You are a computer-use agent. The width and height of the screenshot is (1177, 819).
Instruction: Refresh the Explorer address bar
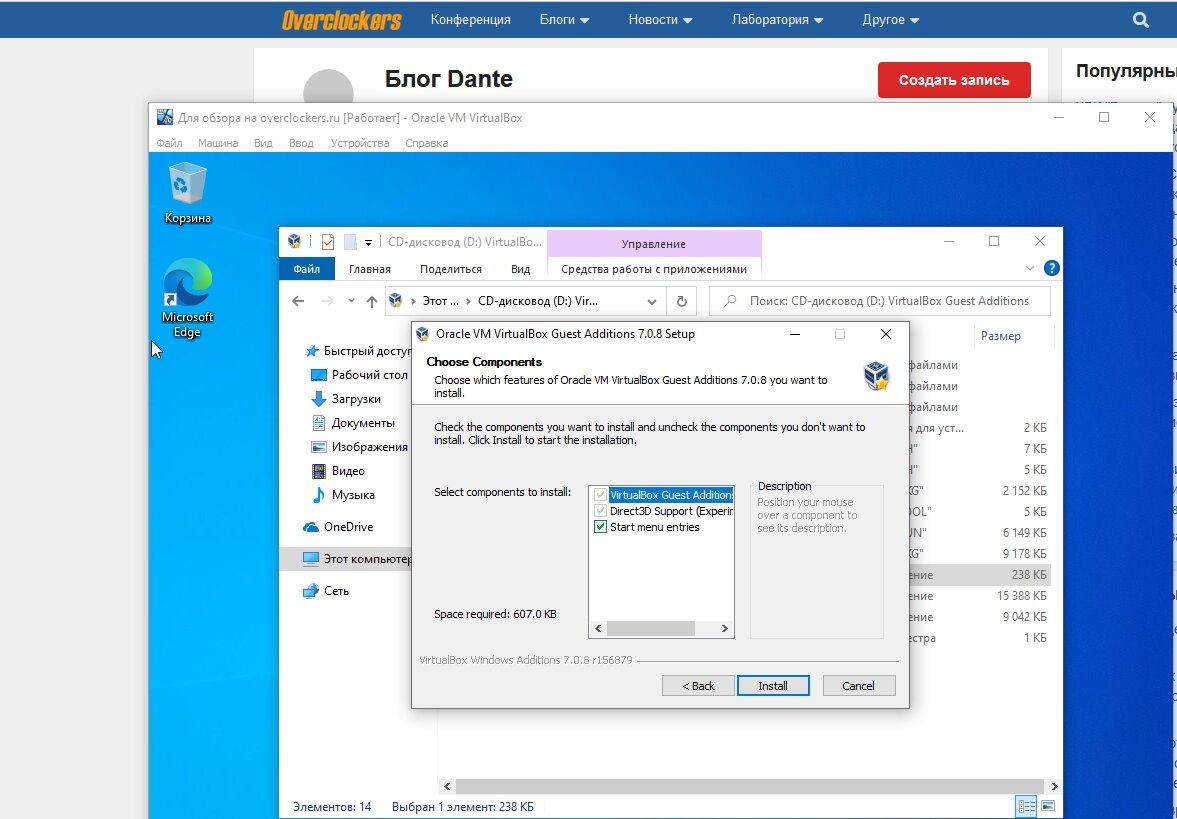click(682, 301)
